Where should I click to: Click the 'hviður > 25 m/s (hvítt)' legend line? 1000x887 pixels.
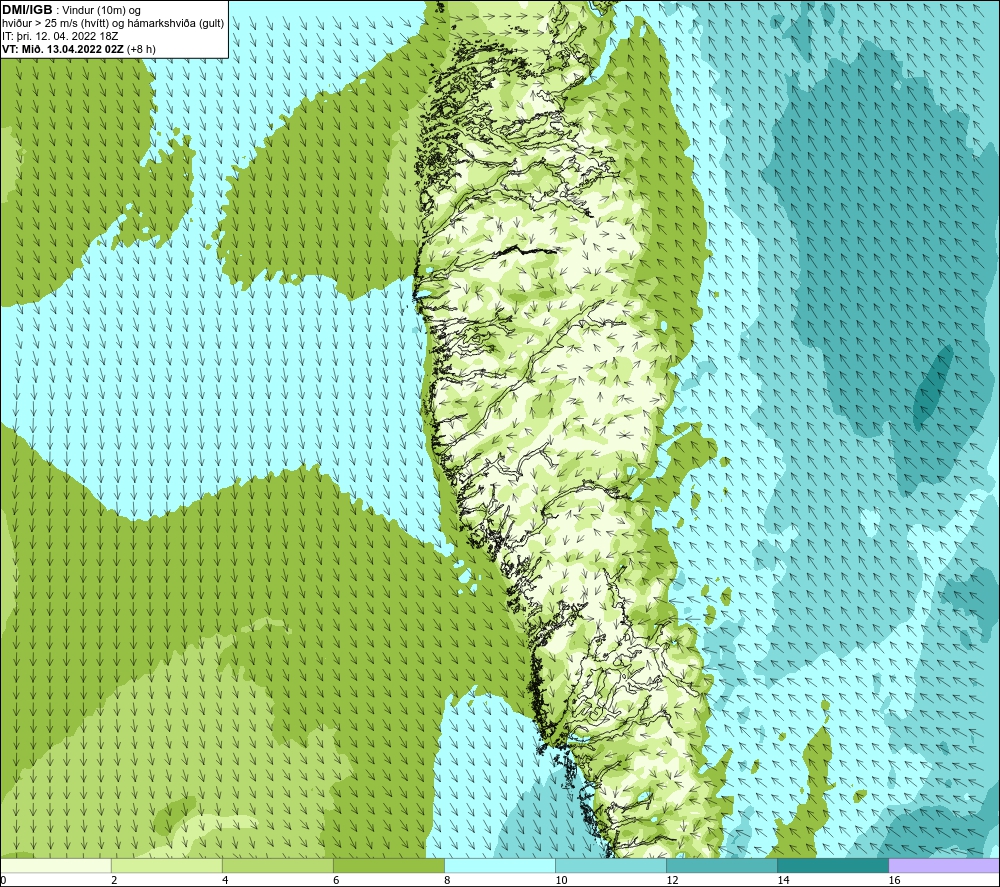(x=113, y=24)
